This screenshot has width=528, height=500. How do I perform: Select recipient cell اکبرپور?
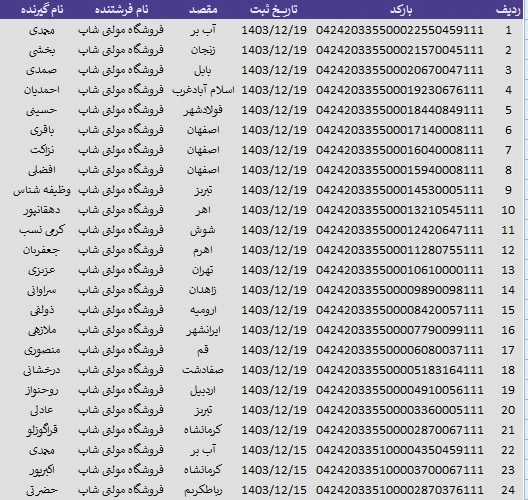pos(42,470)
